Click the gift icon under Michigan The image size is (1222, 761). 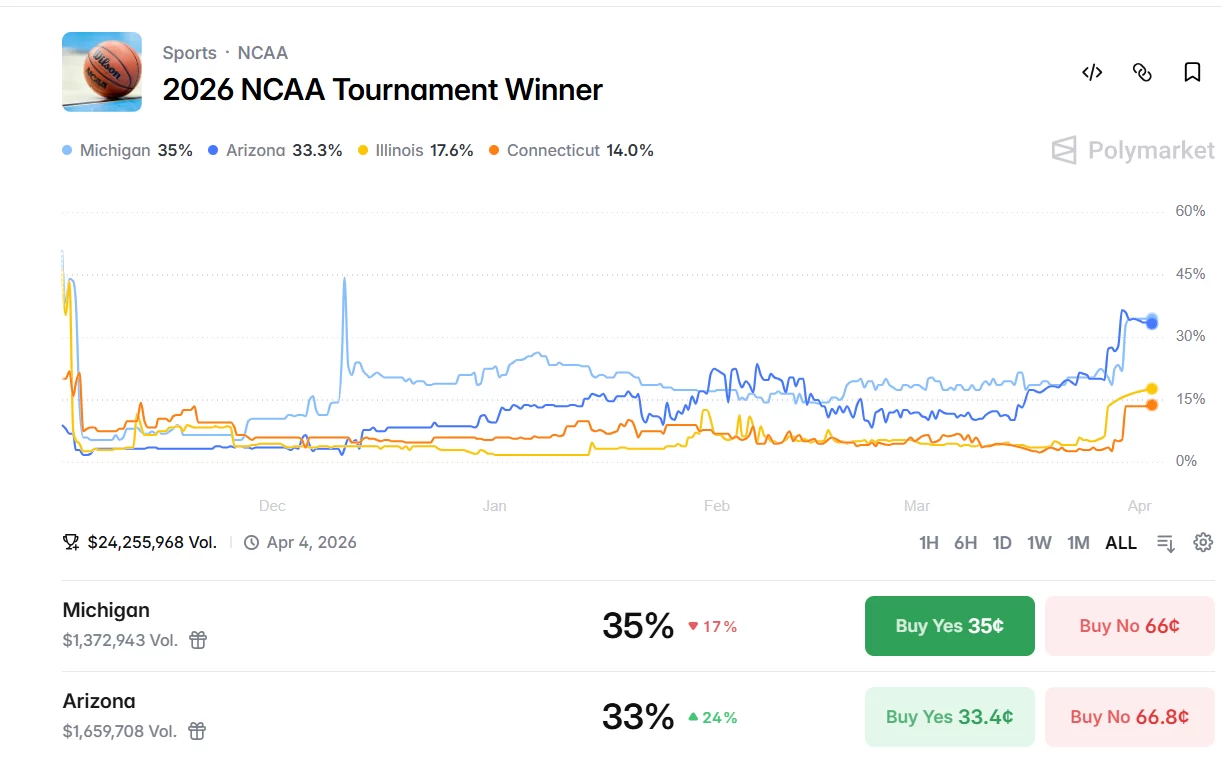coord(198,640)
